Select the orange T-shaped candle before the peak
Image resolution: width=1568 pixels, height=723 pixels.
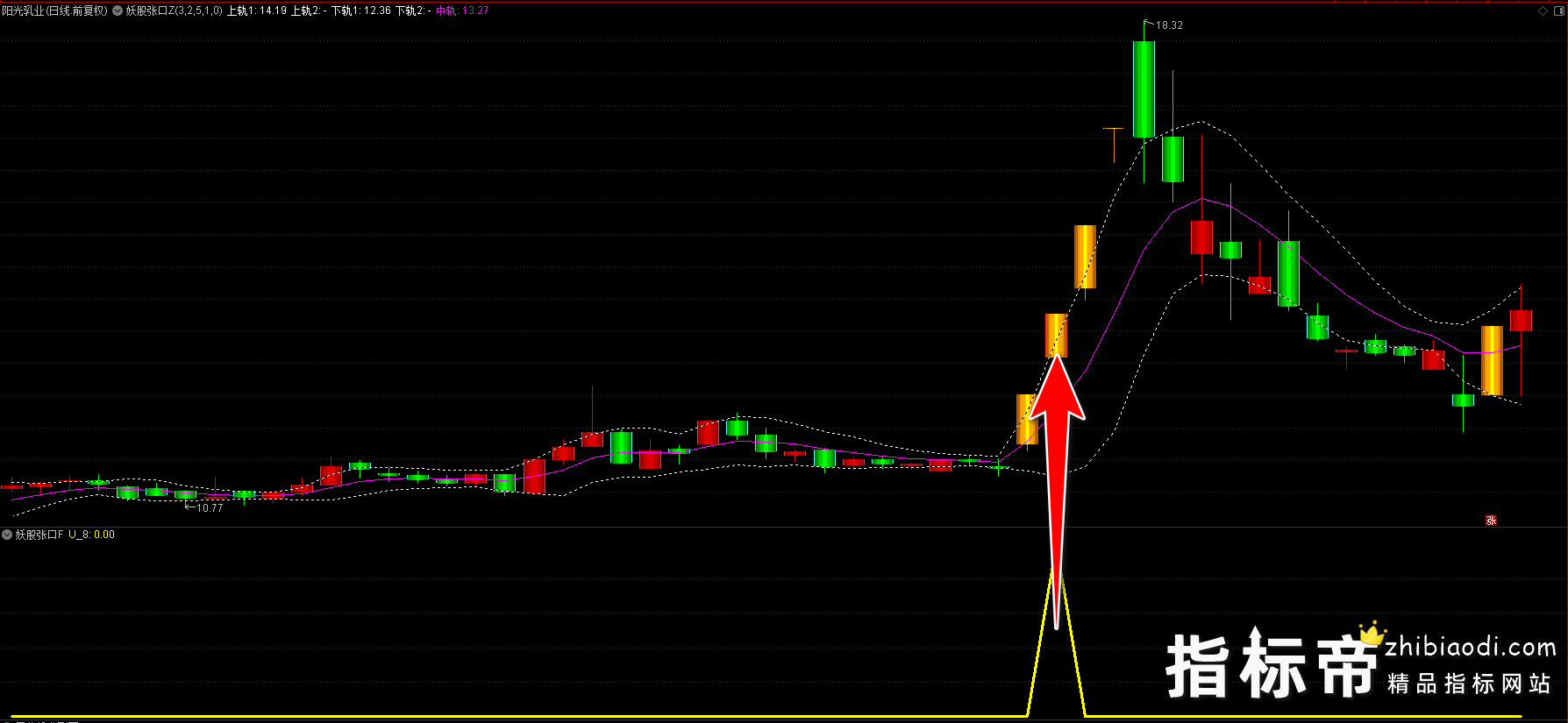tap(1114, 145)
